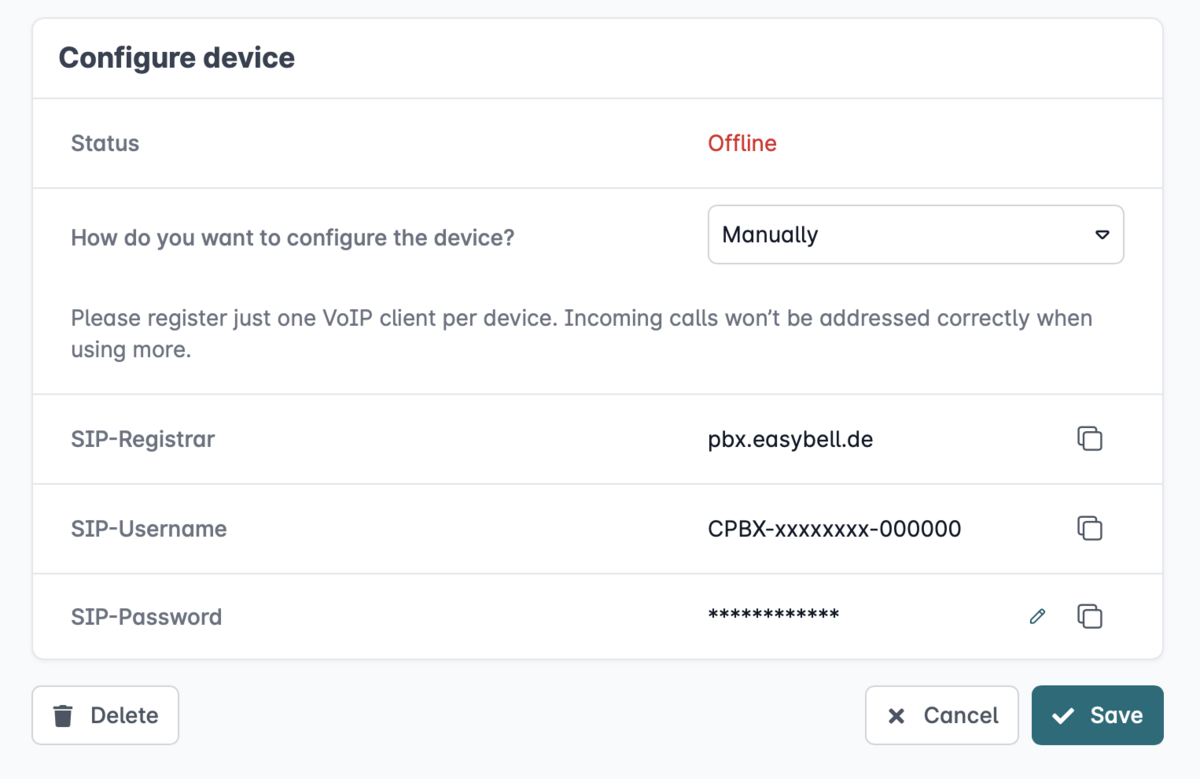Open the "Manually" configuration select box
This screenshot has width=1200, height=779.
coord(916,235)
